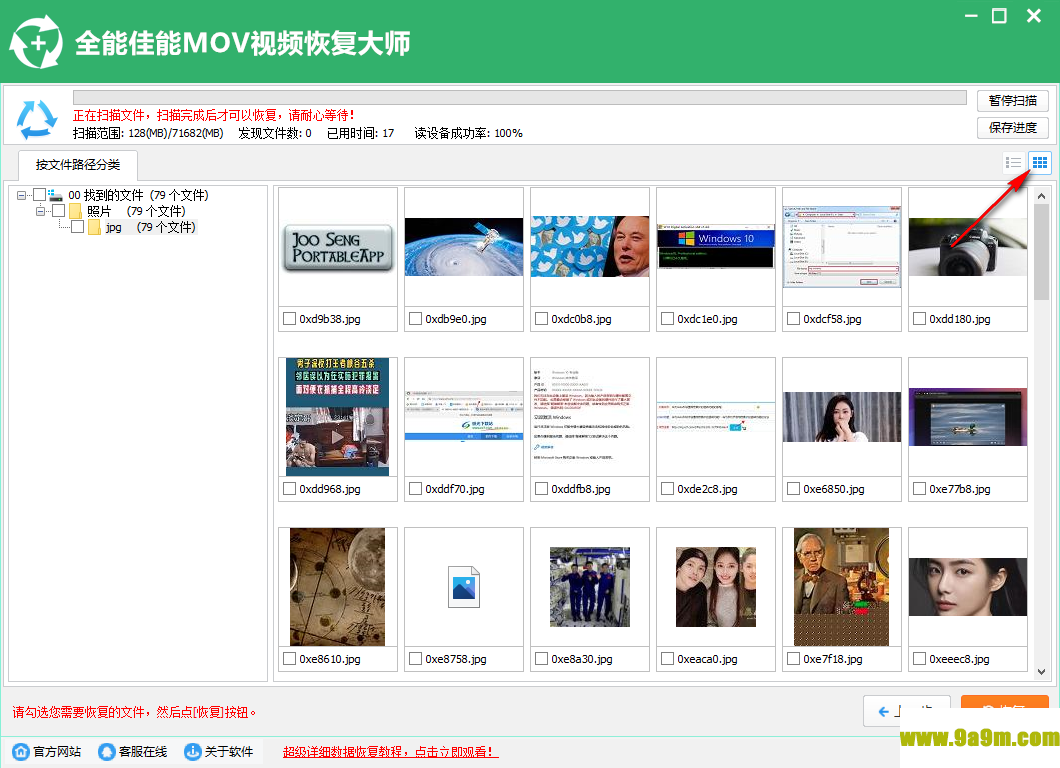
Task: Click the app logo in title bar
Action: point(36,42)
